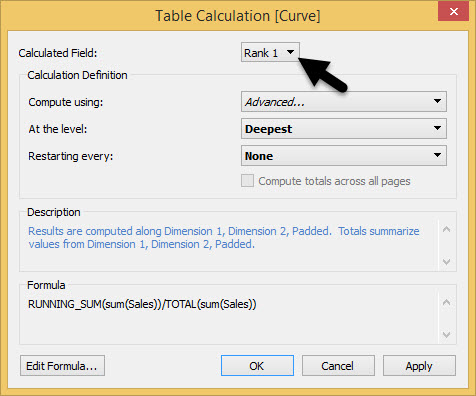Click the Edit Formula button

62,366
